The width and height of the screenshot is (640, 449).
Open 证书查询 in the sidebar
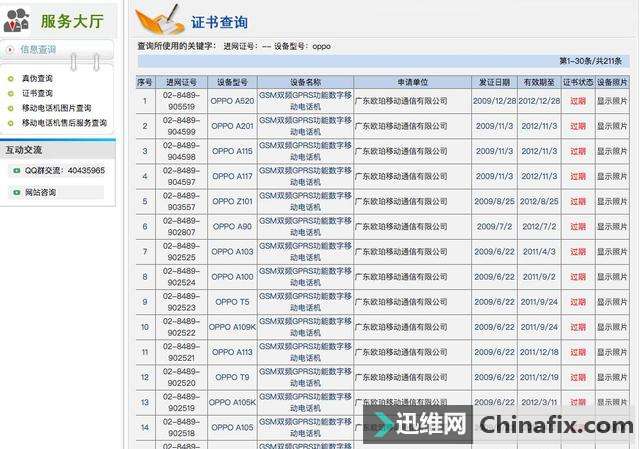point(37,93)
